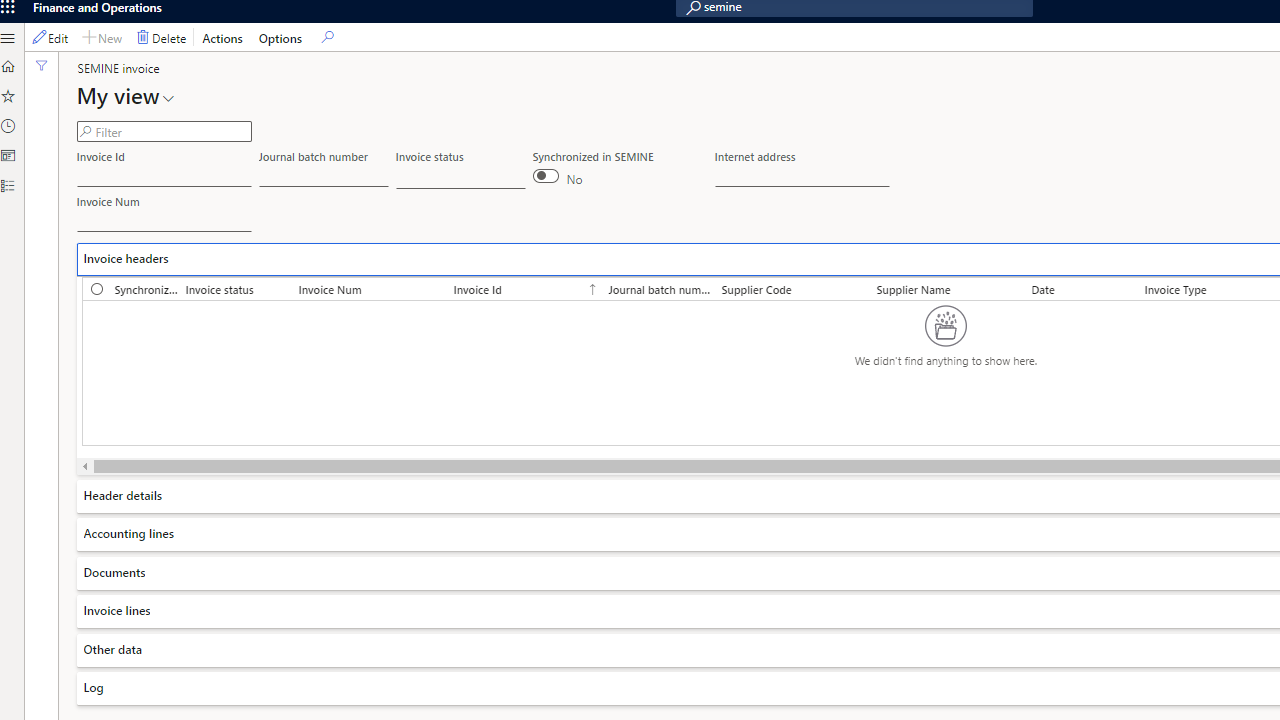The image size is (1280, 720).
Task: Expand the navigation pane hamburger menu
Action: tap(8, 39)
